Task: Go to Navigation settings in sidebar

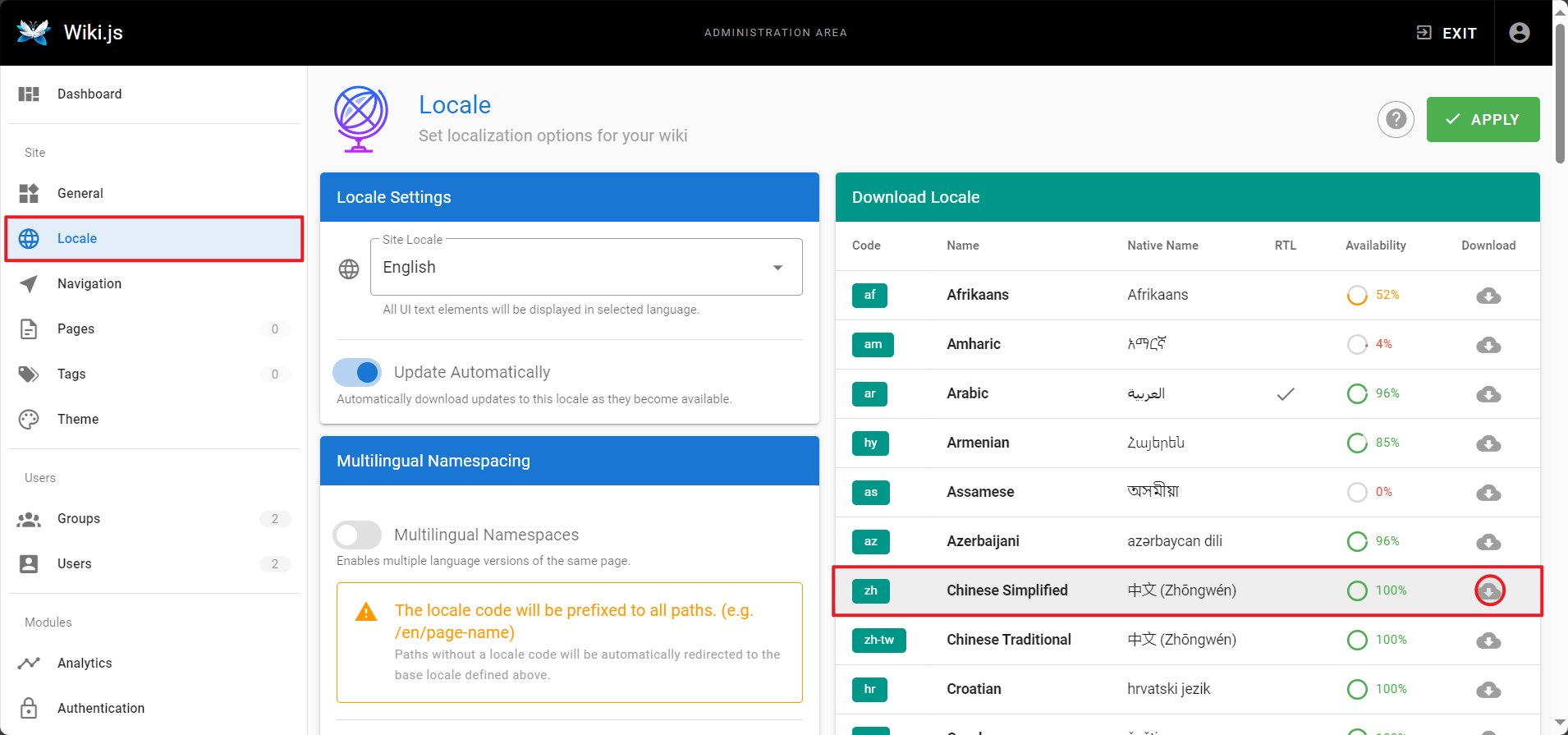Action: point(89,284)
